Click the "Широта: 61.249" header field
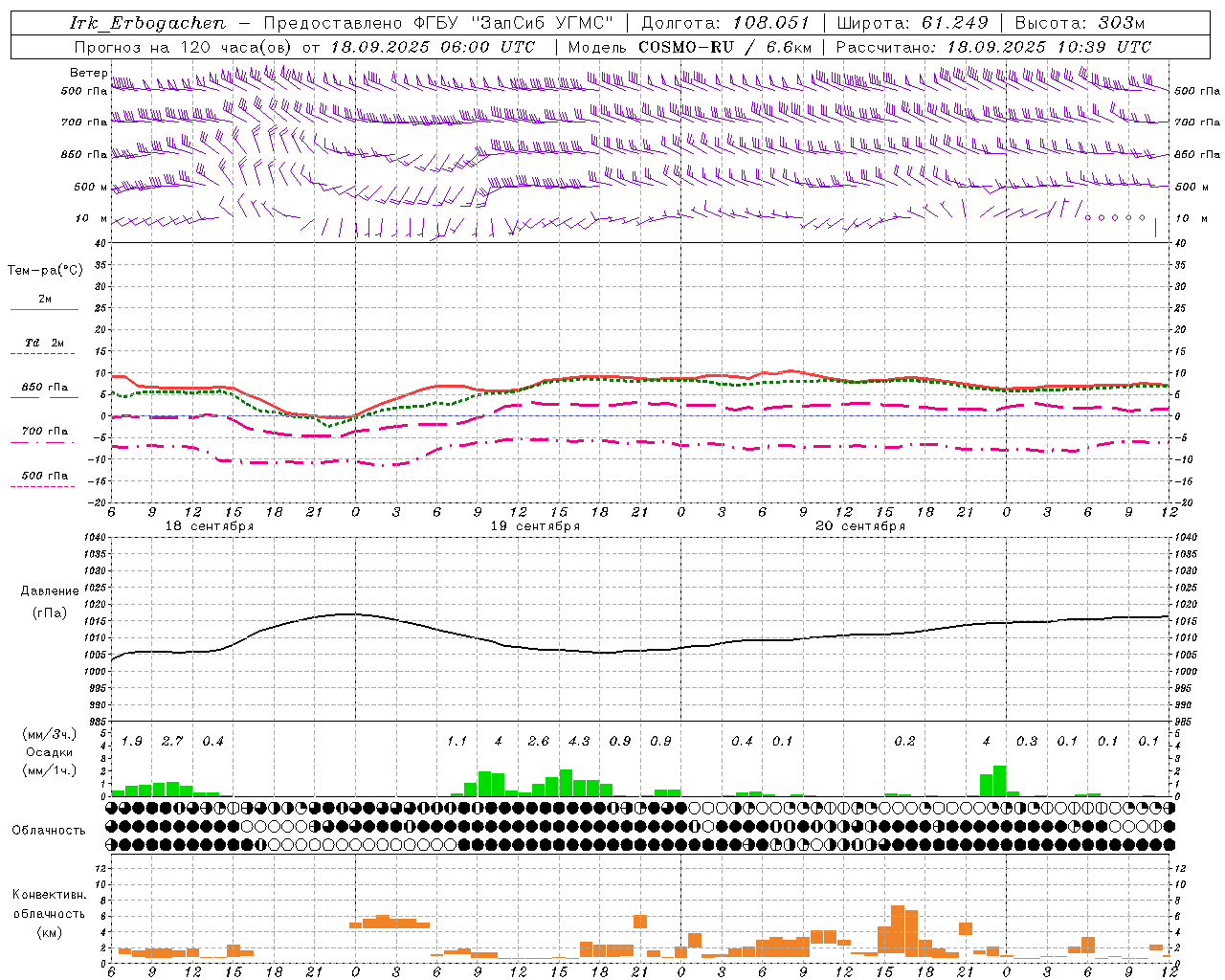 [912, 23]
